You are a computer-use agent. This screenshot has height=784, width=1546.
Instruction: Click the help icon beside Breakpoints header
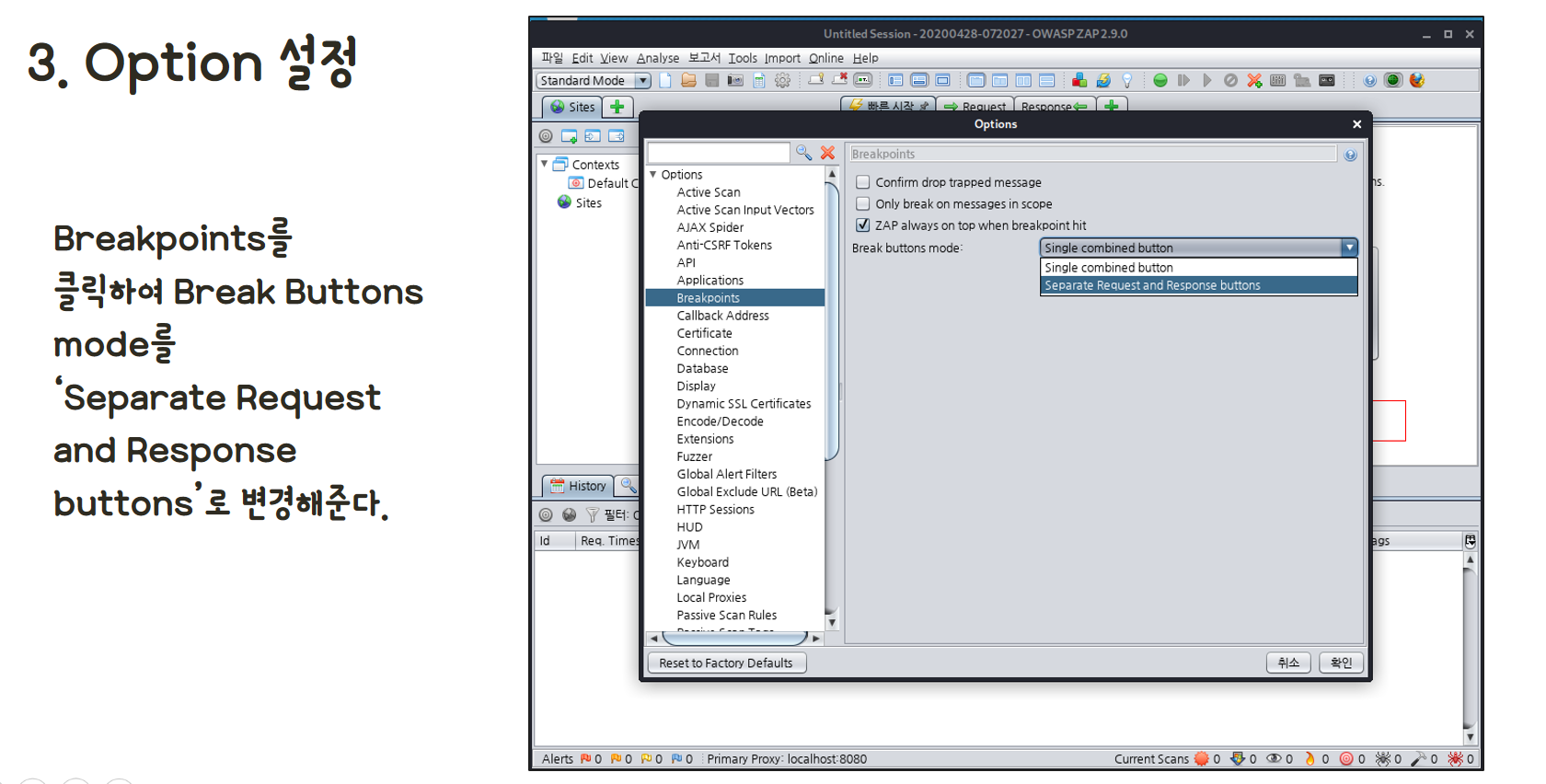[1350, 155]
